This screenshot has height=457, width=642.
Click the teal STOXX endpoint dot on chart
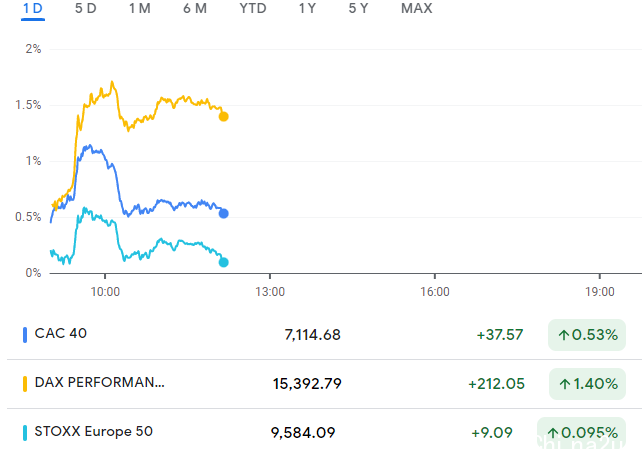(223, 262)
